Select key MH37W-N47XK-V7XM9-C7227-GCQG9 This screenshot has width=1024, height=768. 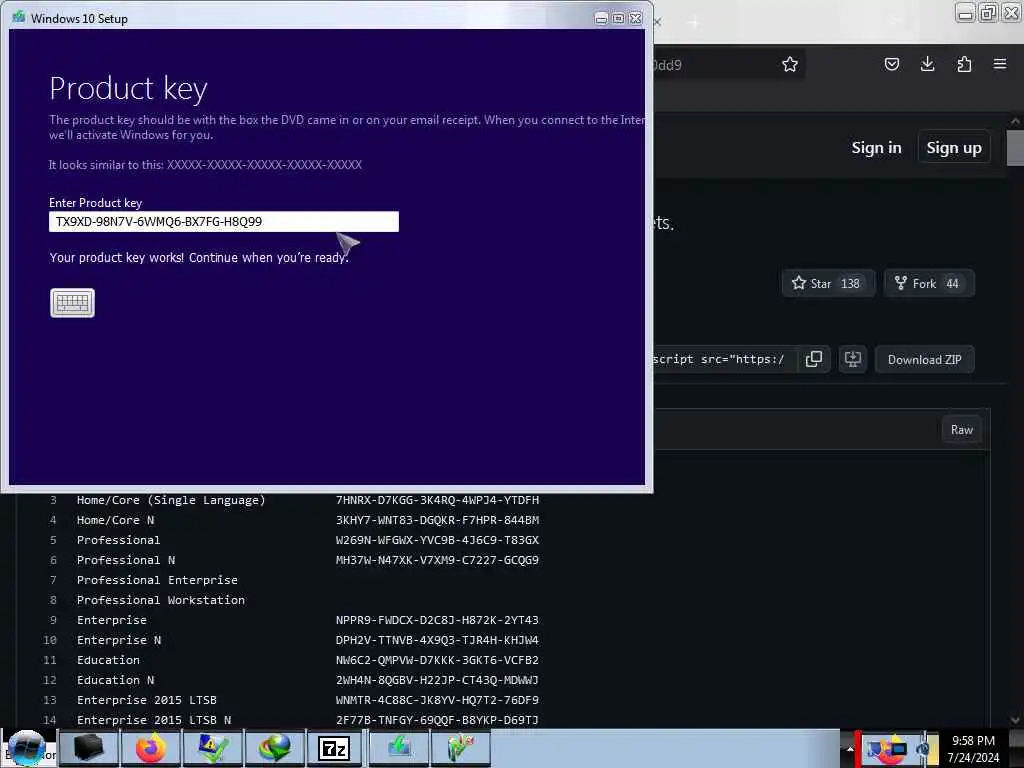tap(438, 560)
